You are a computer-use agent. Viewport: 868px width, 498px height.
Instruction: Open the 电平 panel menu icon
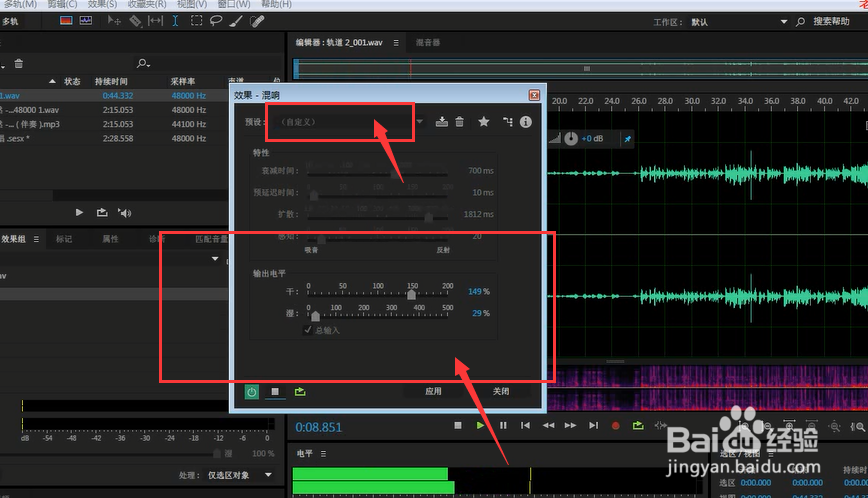(323, 454)
